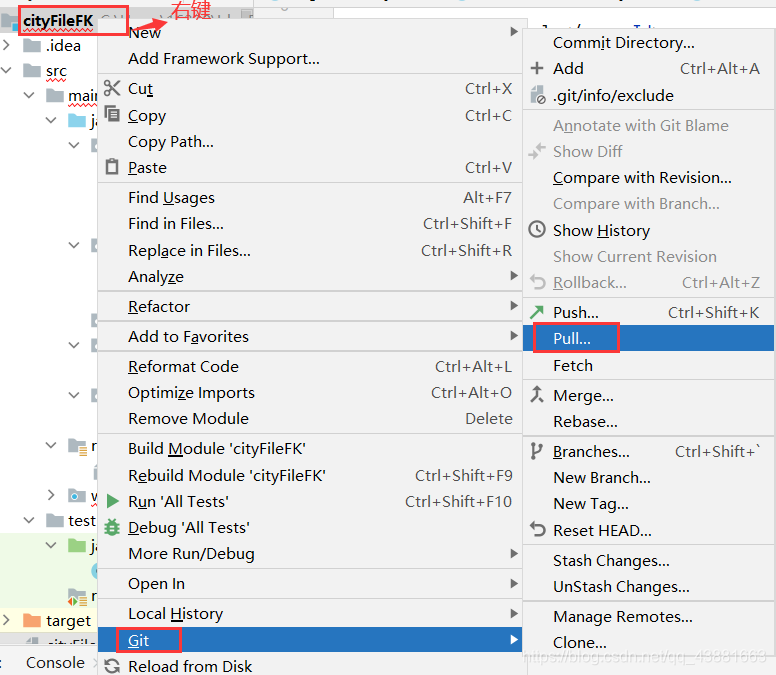
Task: Expand the .idea folder chevron
Action: pos(6,45)
